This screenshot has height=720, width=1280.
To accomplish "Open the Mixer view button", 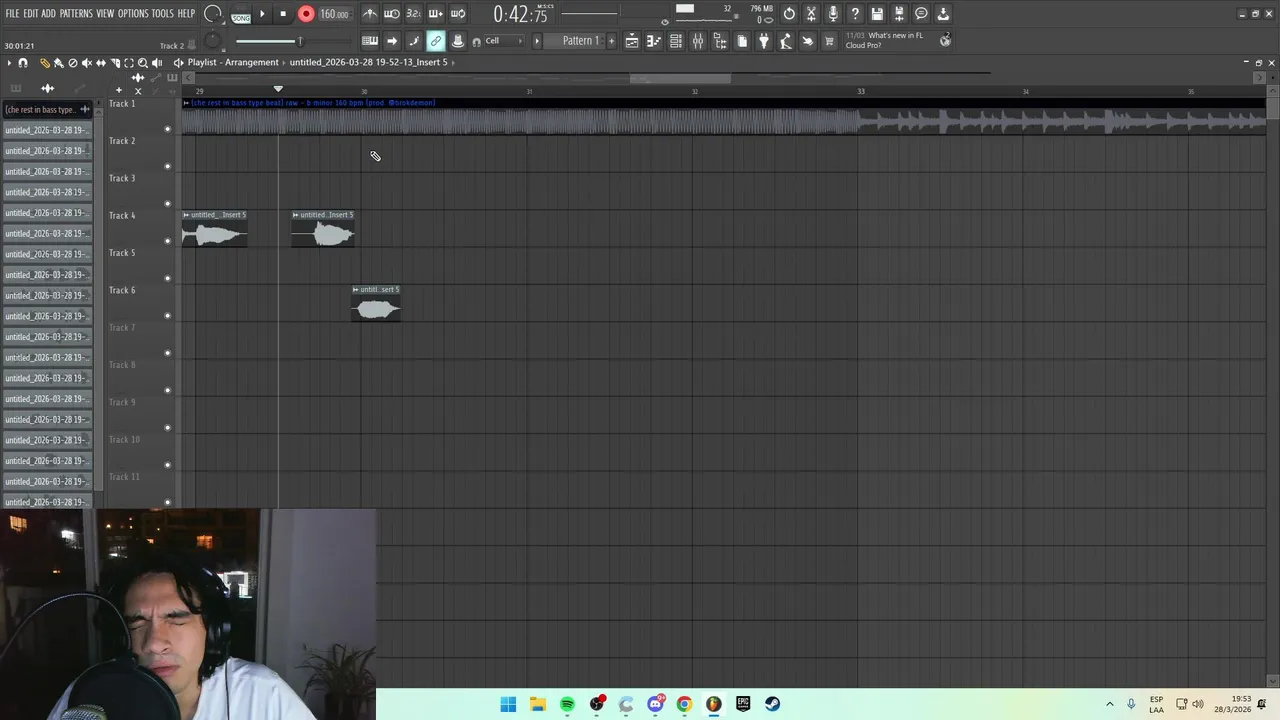I will pyautogui.click(x=698, y=41).
